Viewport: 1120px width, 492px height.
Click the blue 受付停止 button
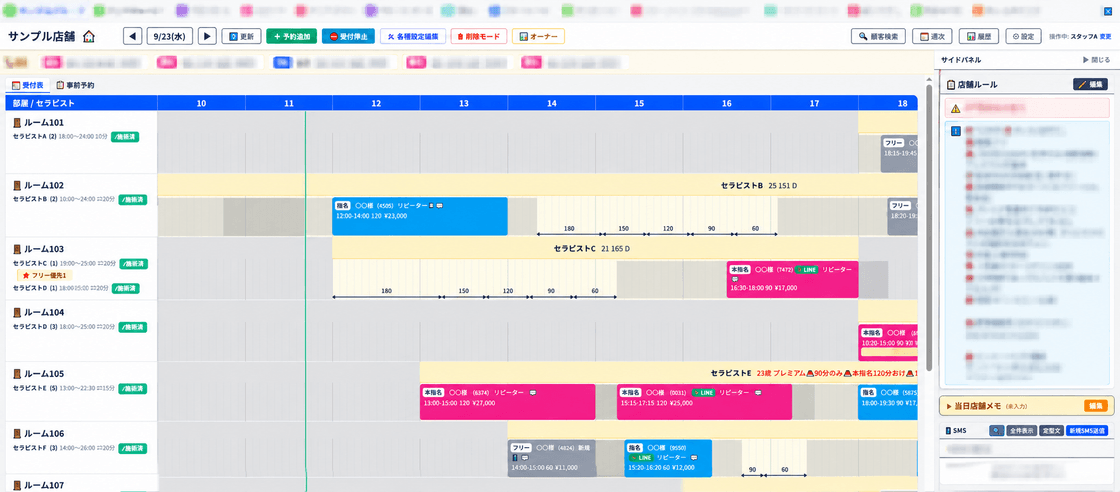click(x=348, y=36)
